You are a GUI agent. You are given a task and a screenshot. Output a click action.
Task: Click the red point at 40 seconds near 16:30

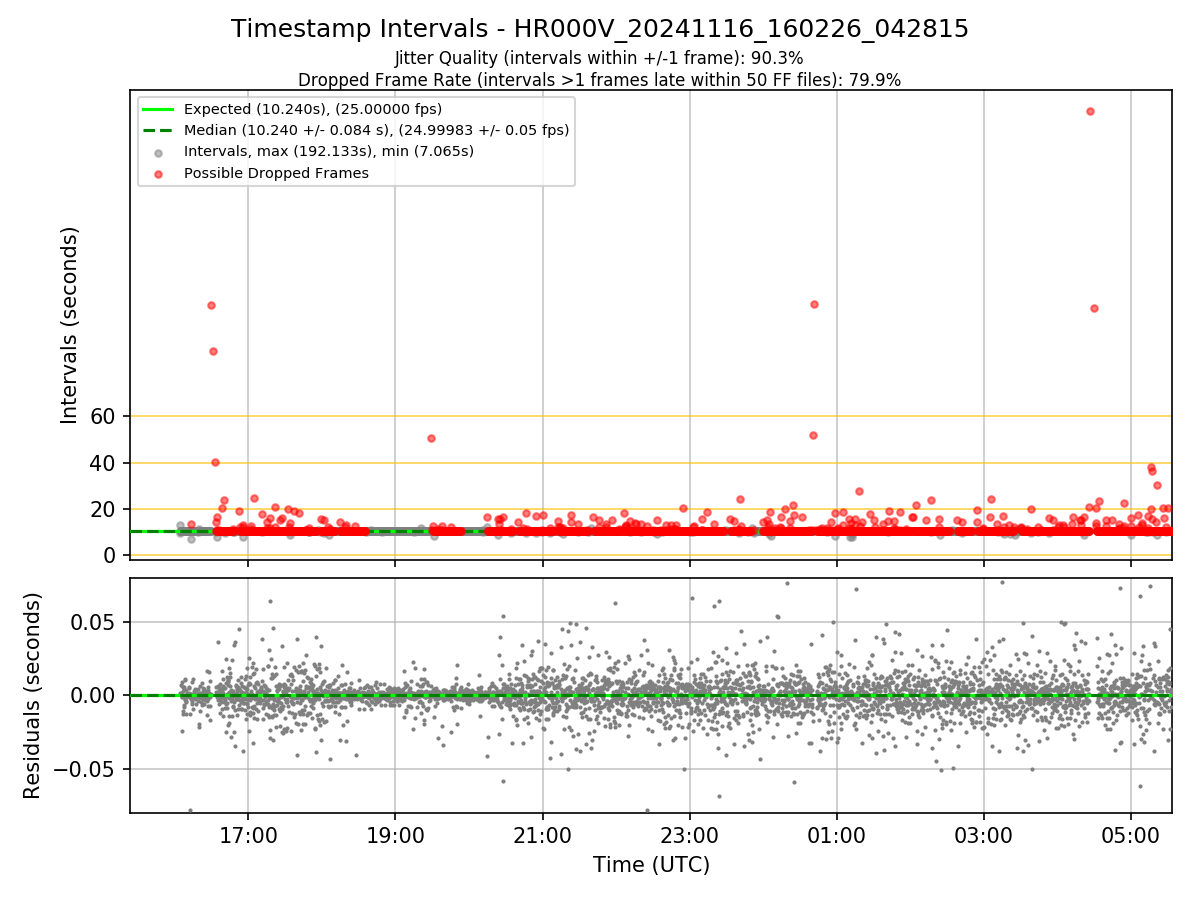(215, 462)
